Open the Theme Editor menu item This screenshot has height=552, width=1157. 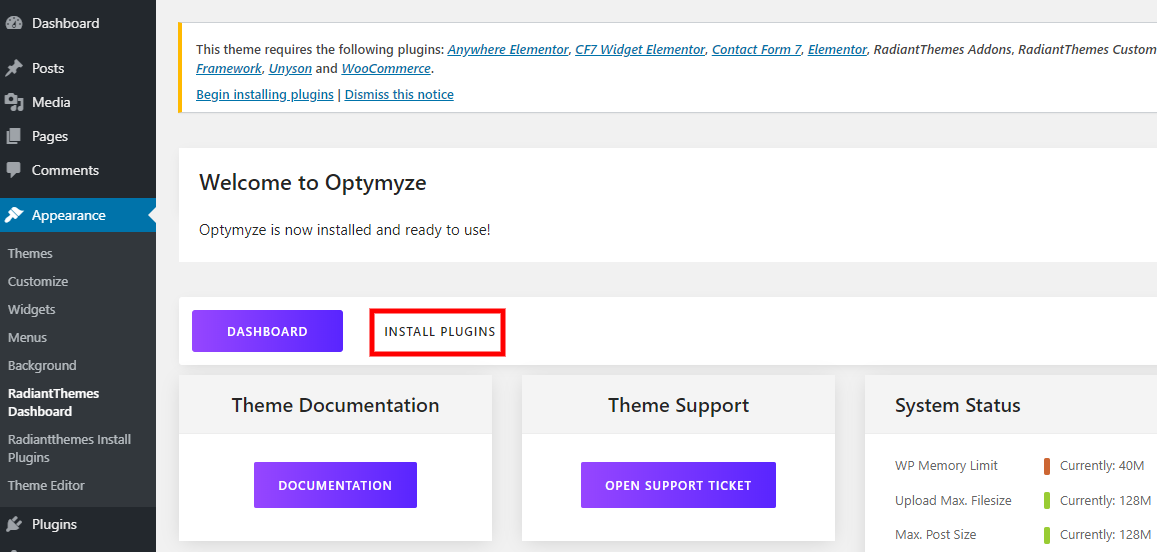(x=46, y=485)
